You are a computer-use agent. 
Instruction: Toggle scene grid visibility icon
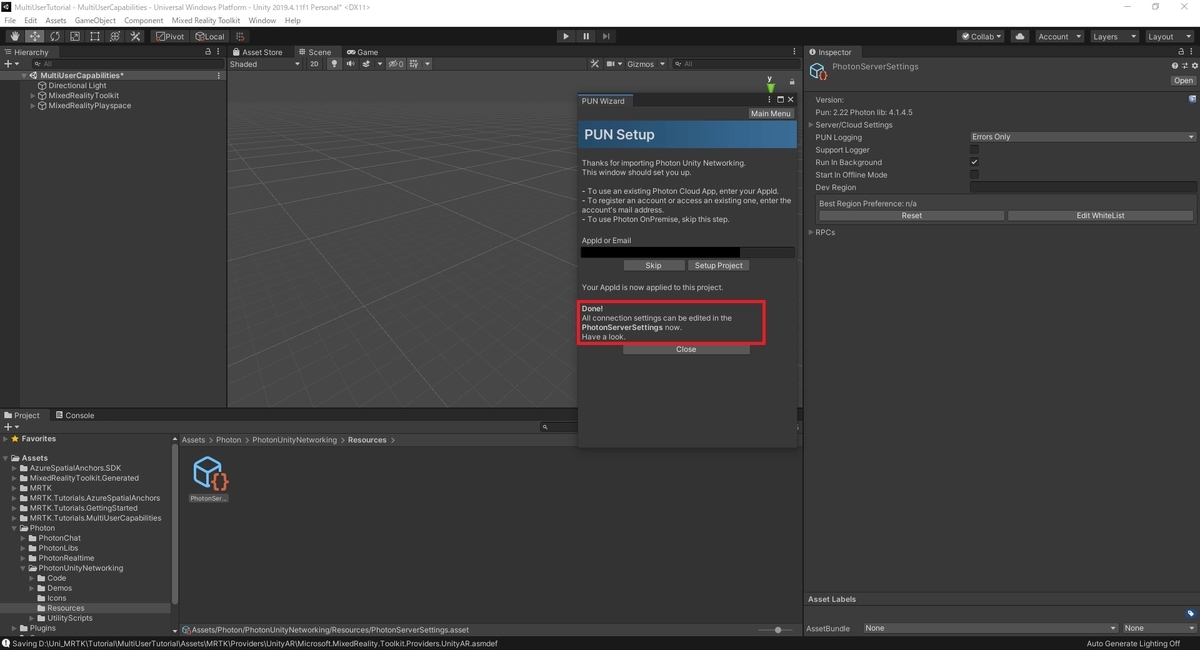pos(415,64)
